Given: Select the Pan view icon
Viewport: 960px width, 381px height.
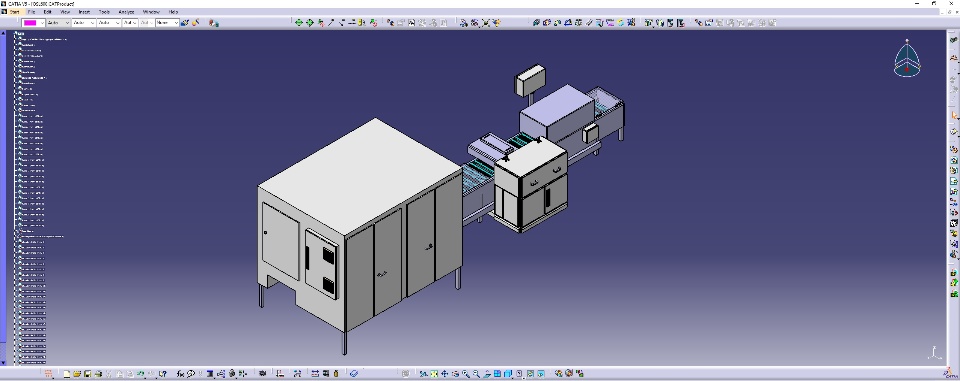Looking at the screenshot, I should 444,374.
